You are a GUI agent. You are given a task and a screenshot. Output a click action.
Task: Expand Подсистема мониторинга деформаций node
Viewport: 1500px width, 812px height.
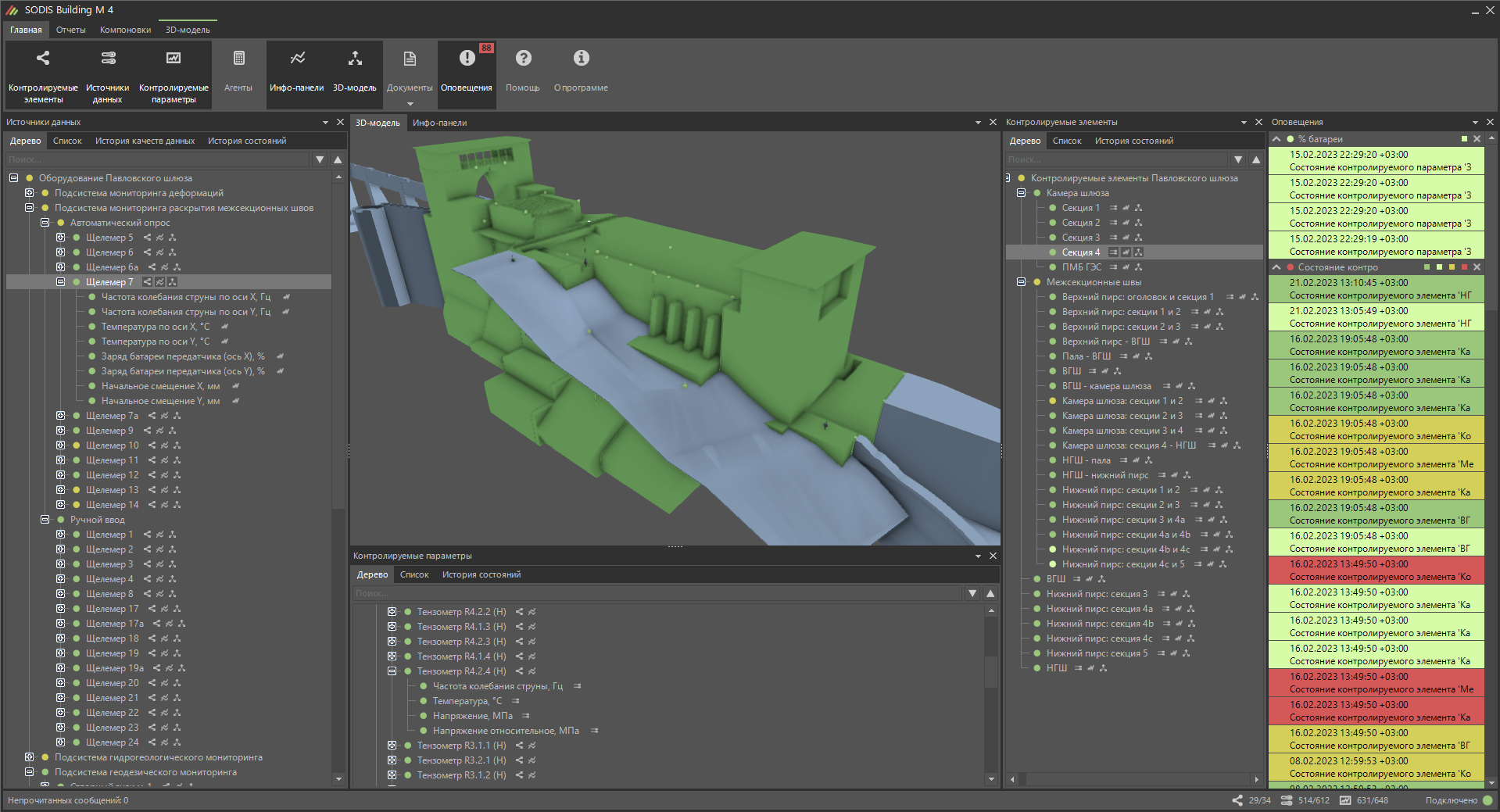pos(29,193)
